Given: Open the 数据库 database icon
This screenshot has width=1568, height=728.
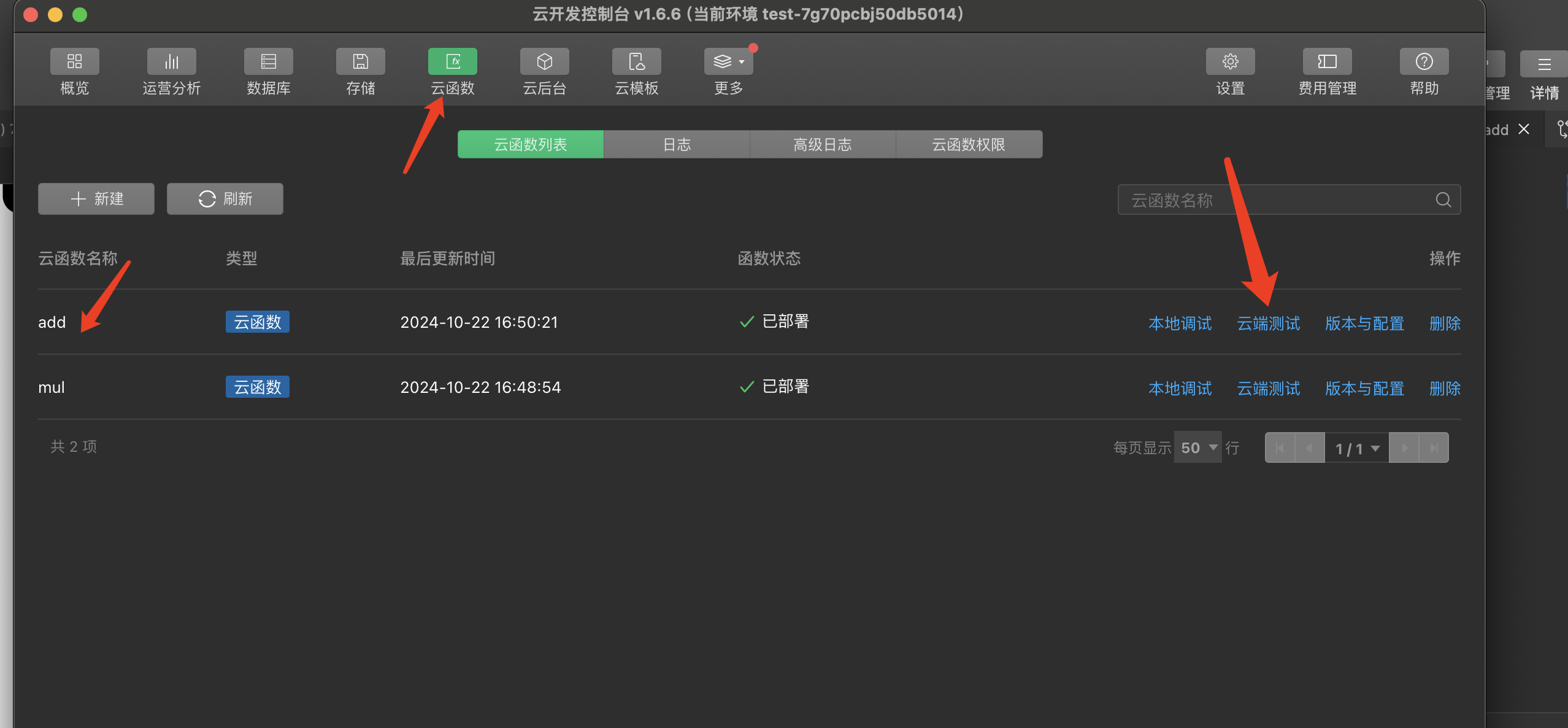Looking at the screenshot, I should click(x=268, y=62).
